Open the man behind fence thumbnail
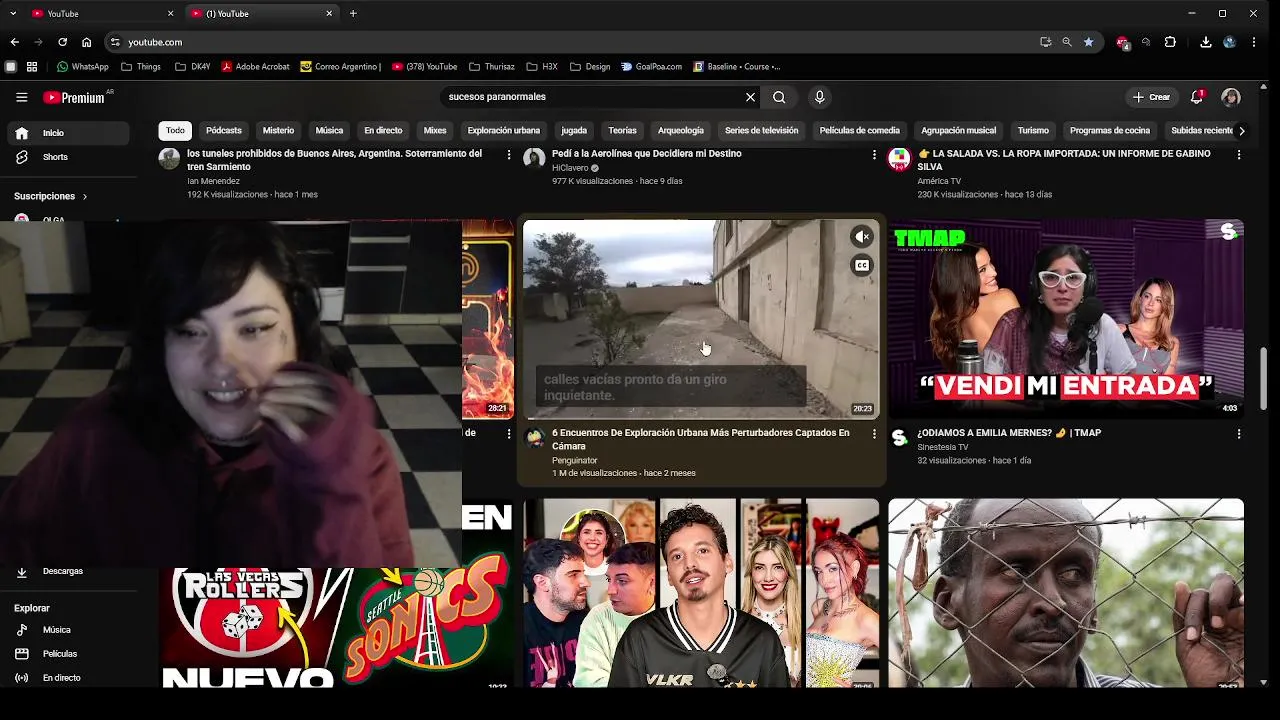The width and height of the screenshot is (1280, 720). coord(1066,593)
